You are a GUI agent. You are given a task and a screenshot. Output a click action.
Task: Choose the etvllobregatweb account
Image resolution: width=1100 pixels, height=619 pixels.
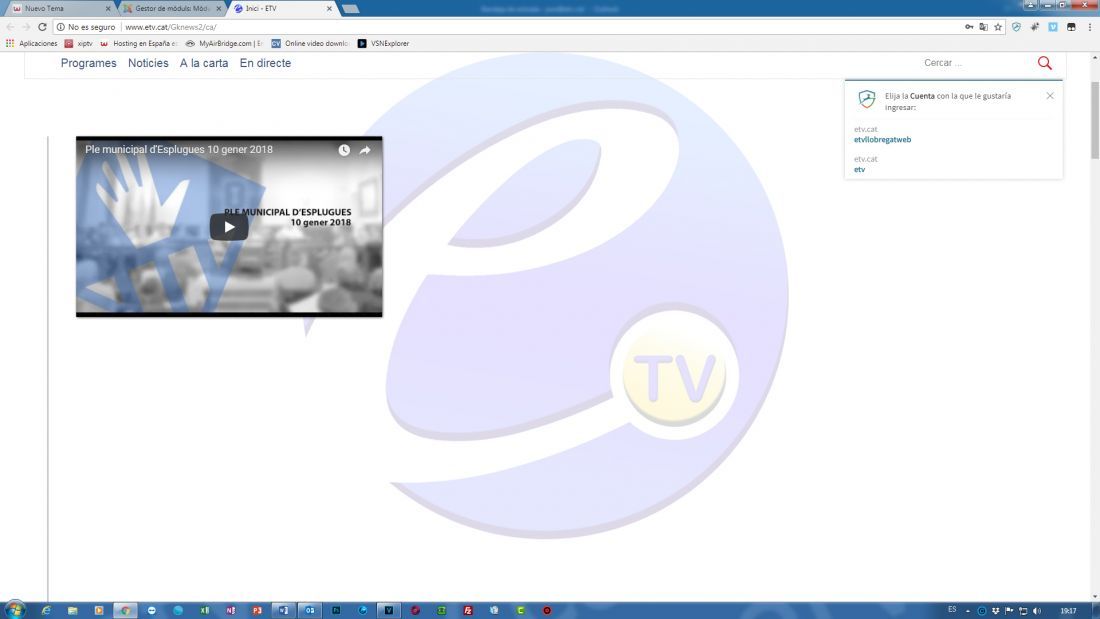point(883,140)
